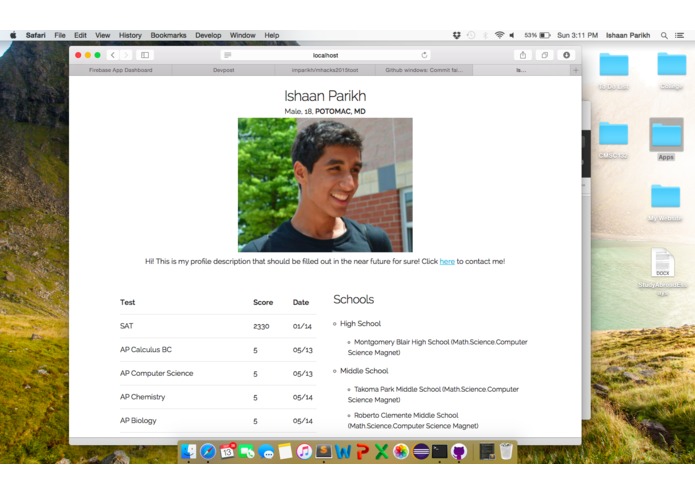Viewport: 695px width, 494px height.
Task: Click the profile photo
Action: 325,185
